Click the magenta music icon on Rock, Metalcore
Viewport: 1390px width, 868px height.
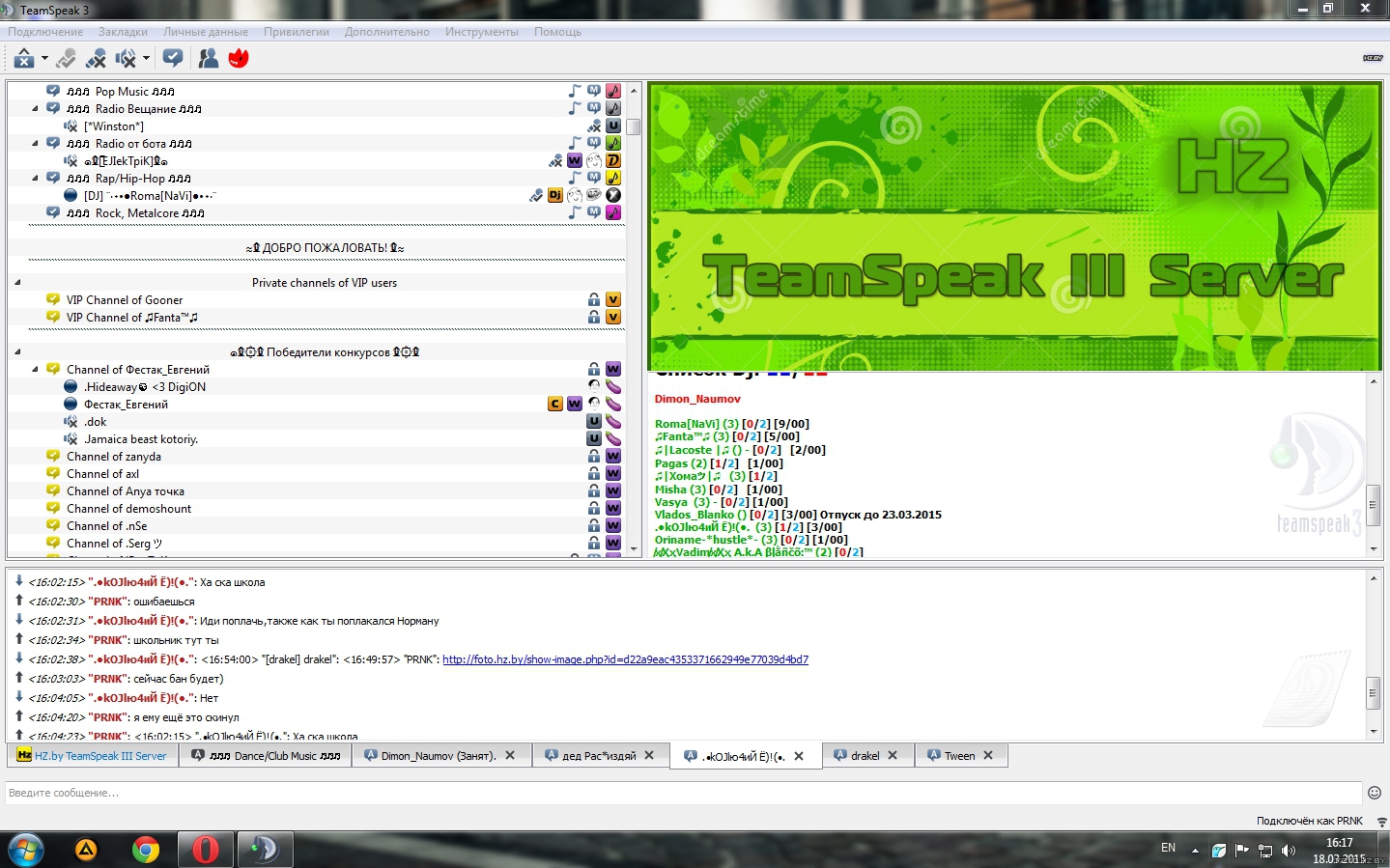613,213
